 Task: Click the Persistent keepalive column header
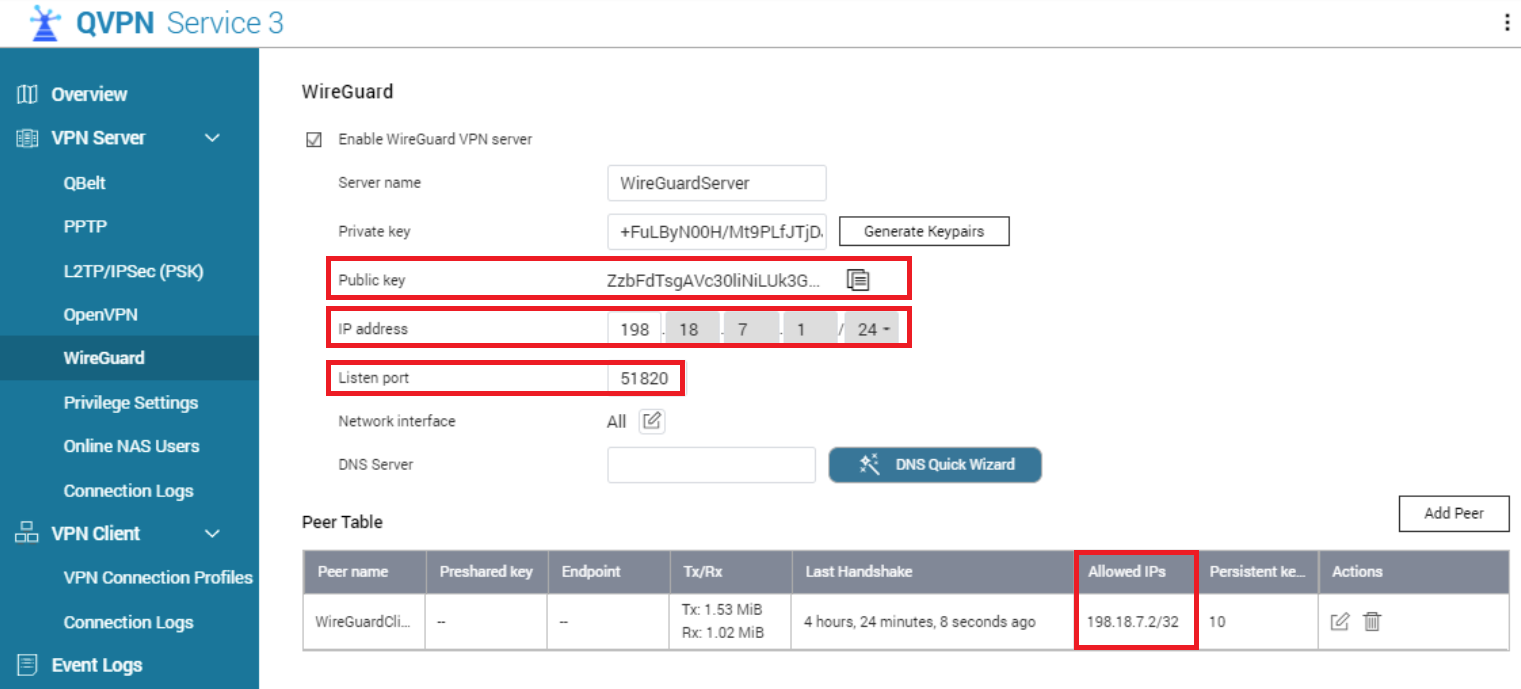coord(1257,572)
